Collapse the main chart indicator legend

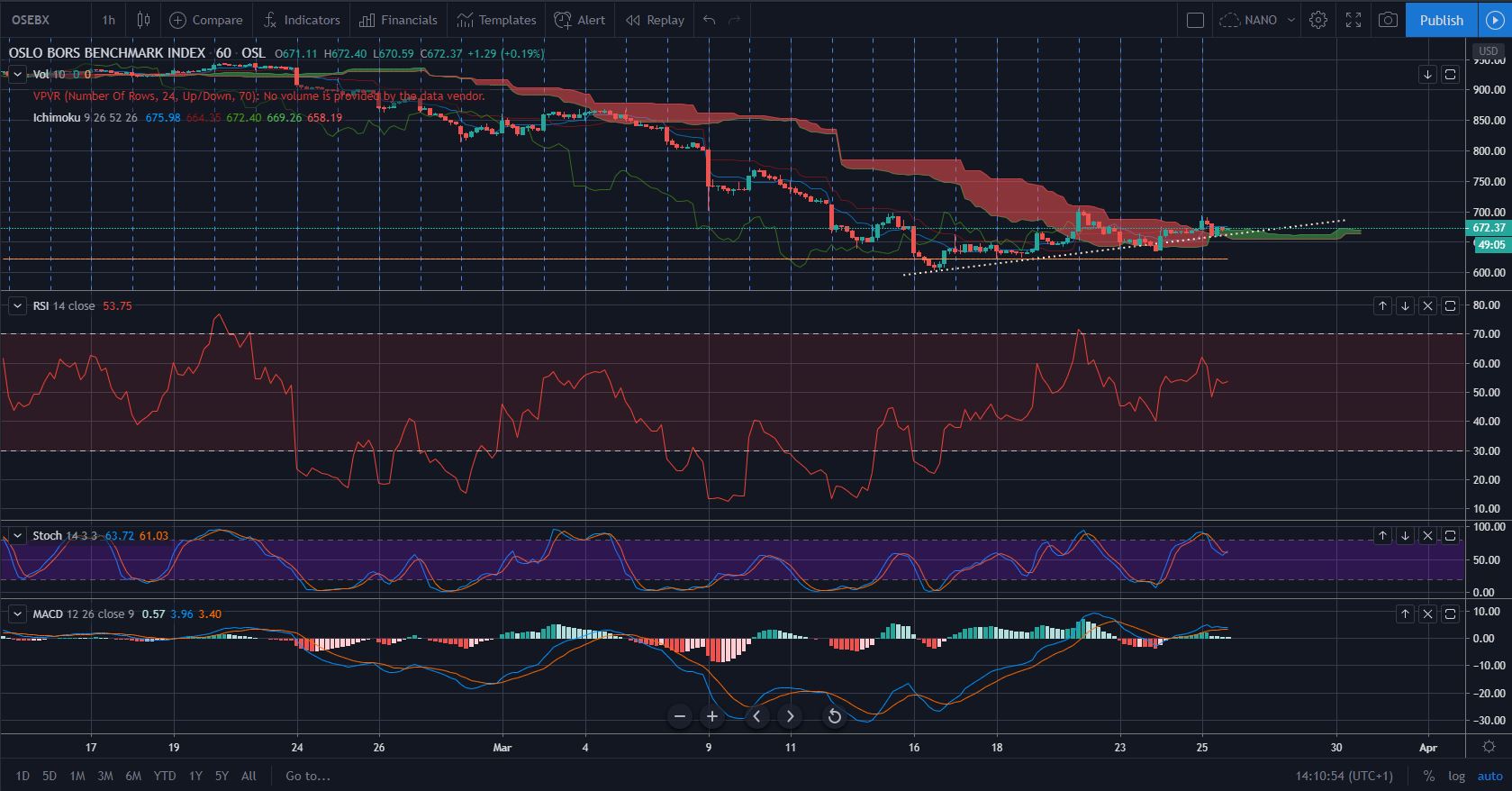click(x=17, y=75)
